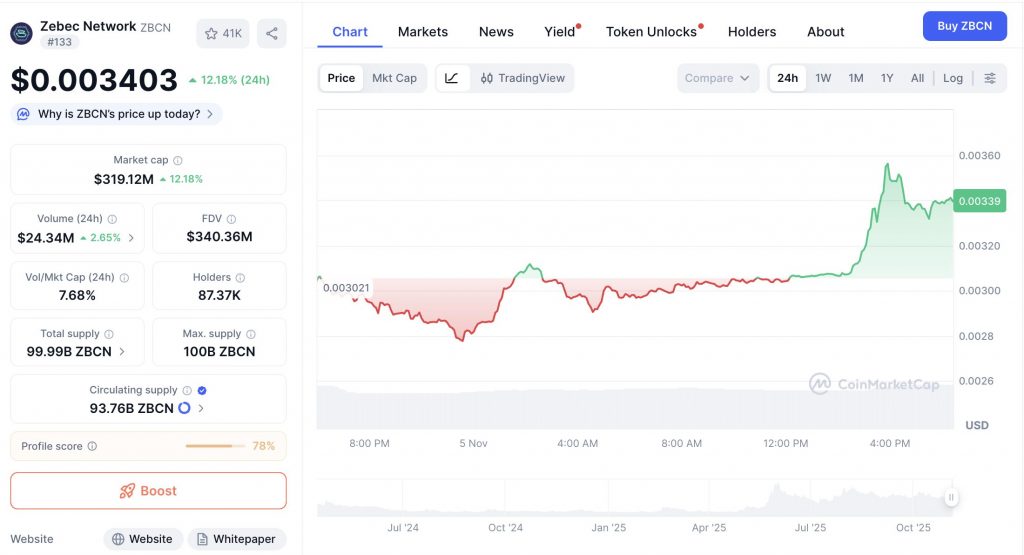The height and width of the screenshot is (555, 1024).
Task: Select the 1W time range
Action: tap(823, 78)
